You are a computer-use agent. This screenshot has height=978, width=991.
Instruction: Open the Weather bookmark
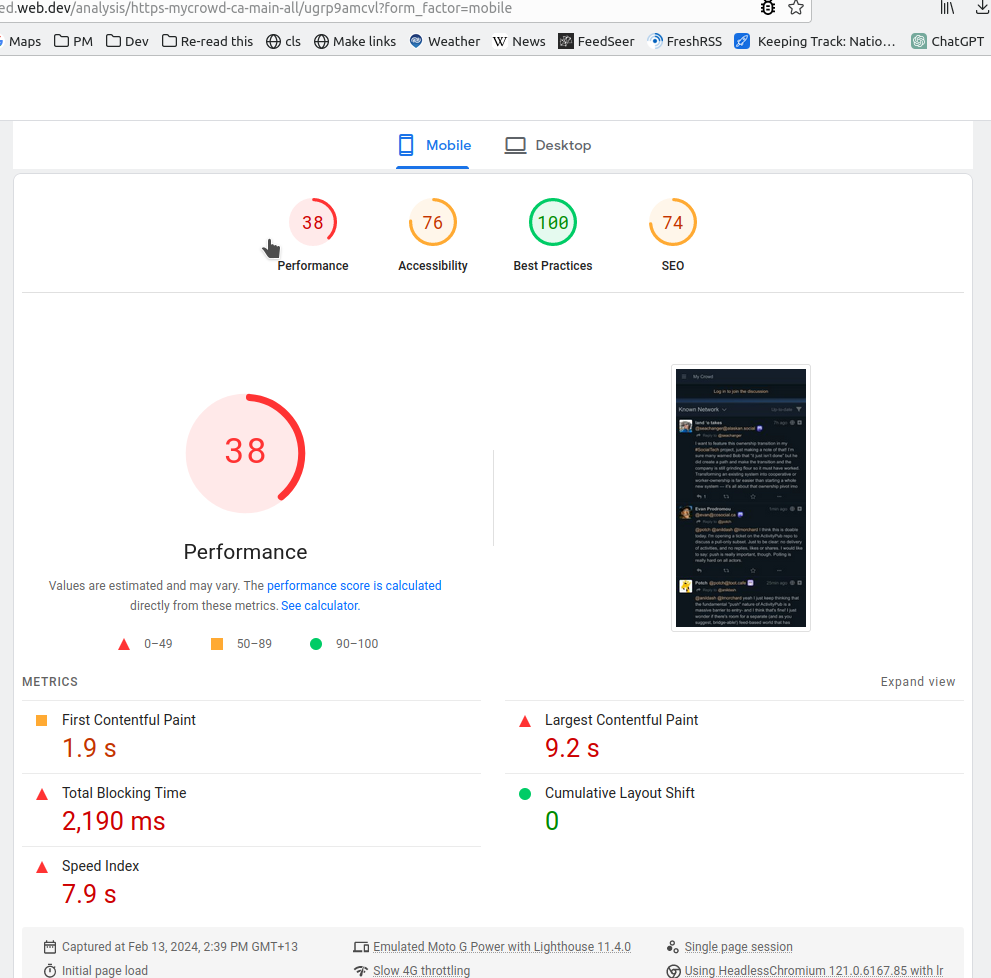tap(444, 41)
